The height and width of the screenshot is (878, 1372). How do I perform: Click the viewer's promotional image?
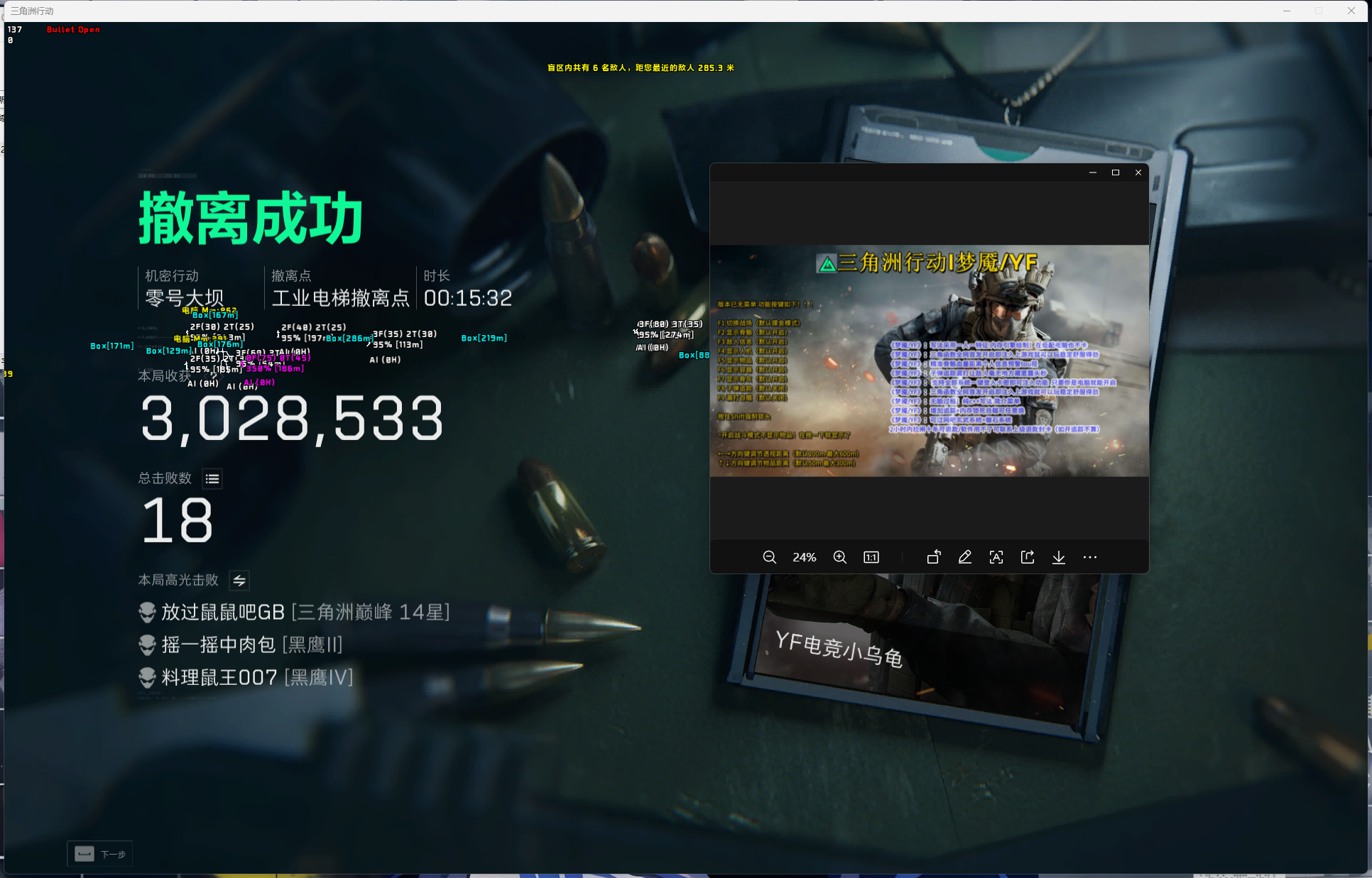pyautogui.click(x=929, y=361)
